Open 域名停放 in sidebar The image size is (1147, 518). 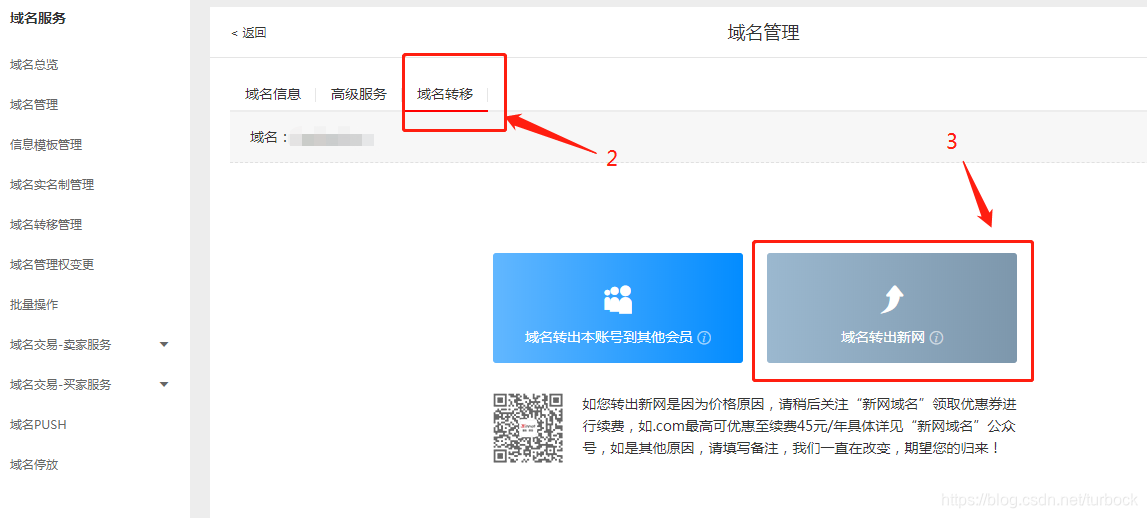(x=34, y=464)
